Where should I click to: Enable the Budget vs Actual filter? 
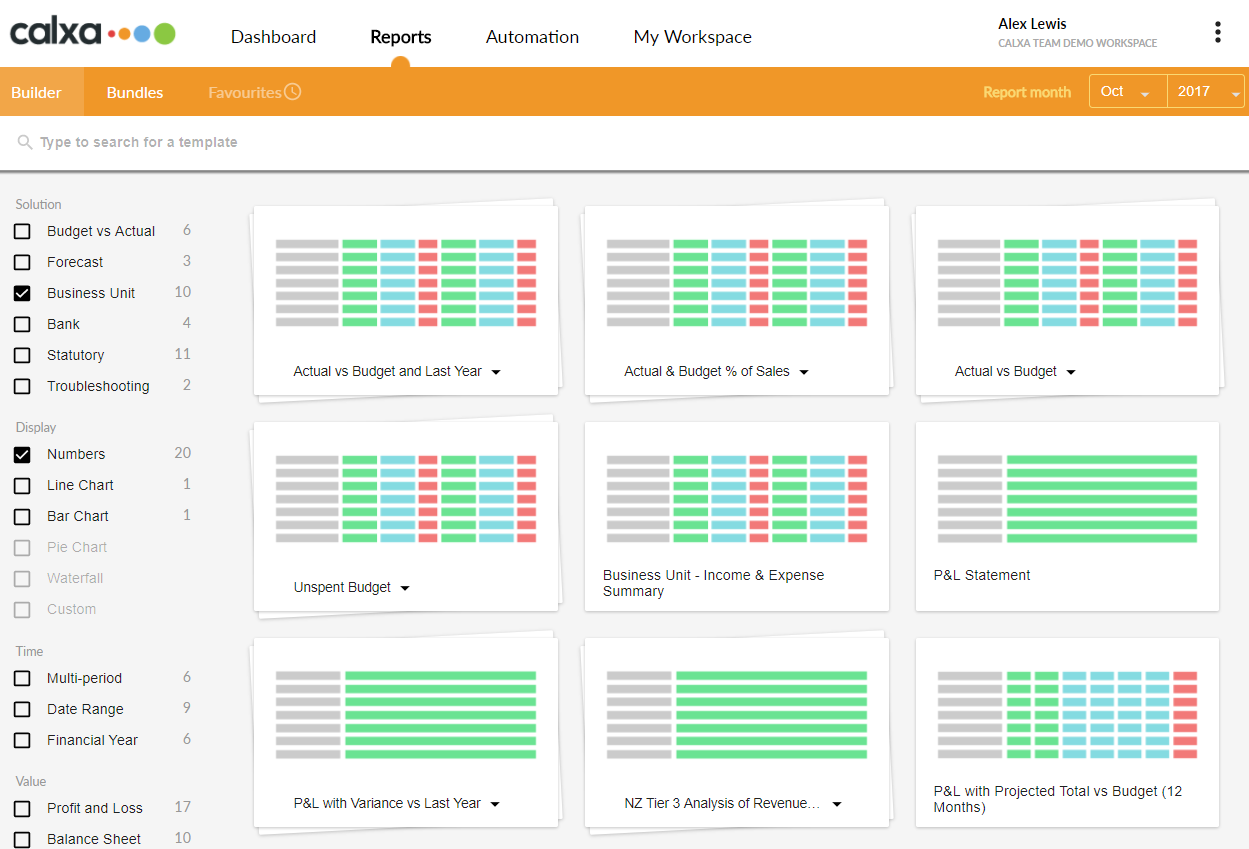coord(22,232)
